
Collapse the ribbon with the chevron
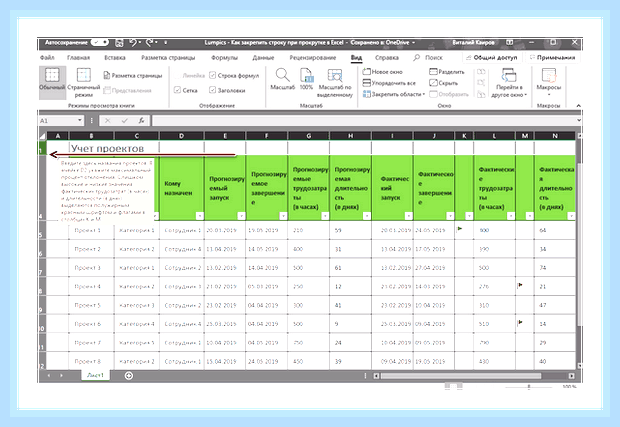tap(578, 106)
